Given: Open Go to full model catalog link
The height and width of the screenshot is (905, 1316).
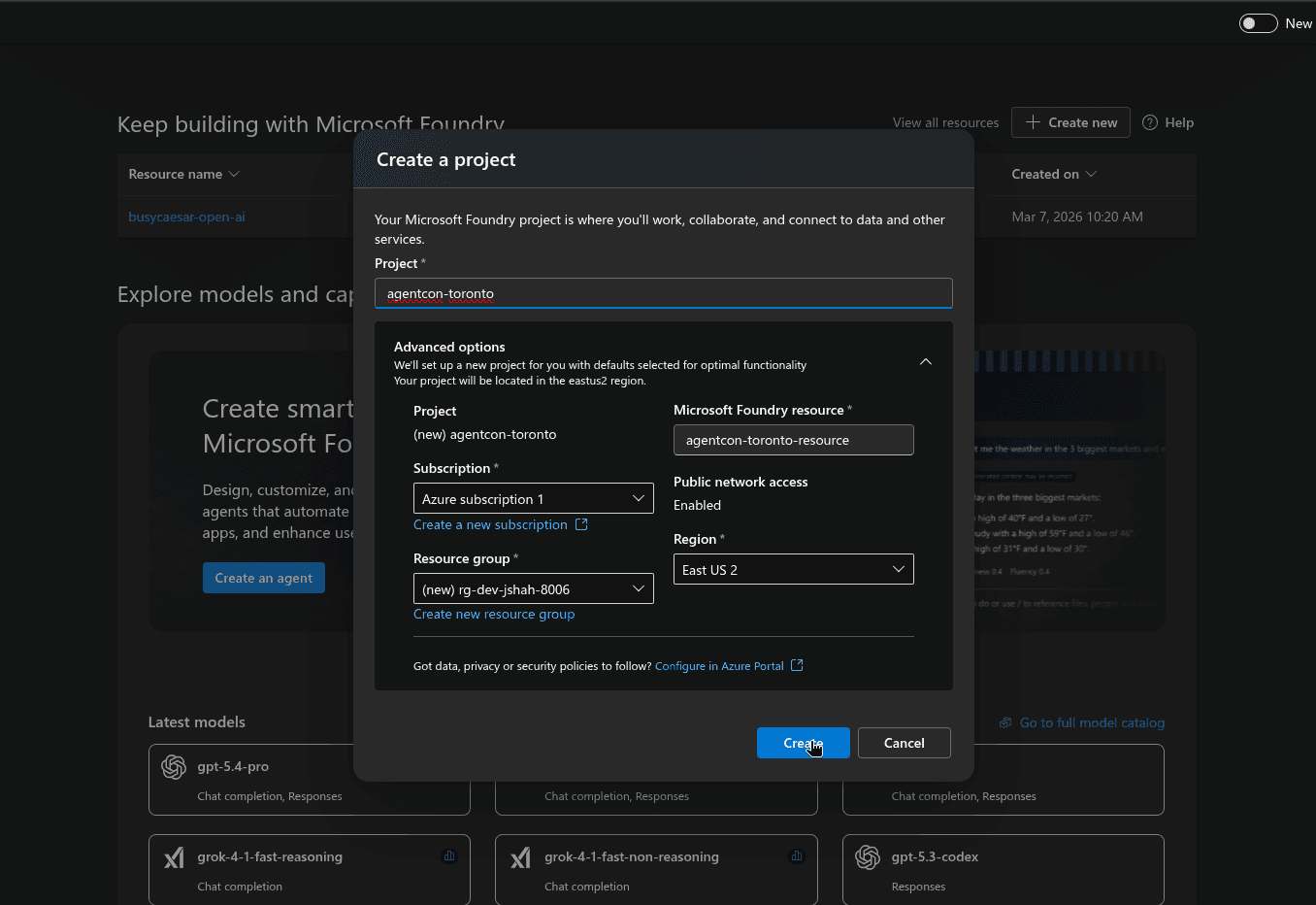Looking at the screenshot, I should 1092,722.
